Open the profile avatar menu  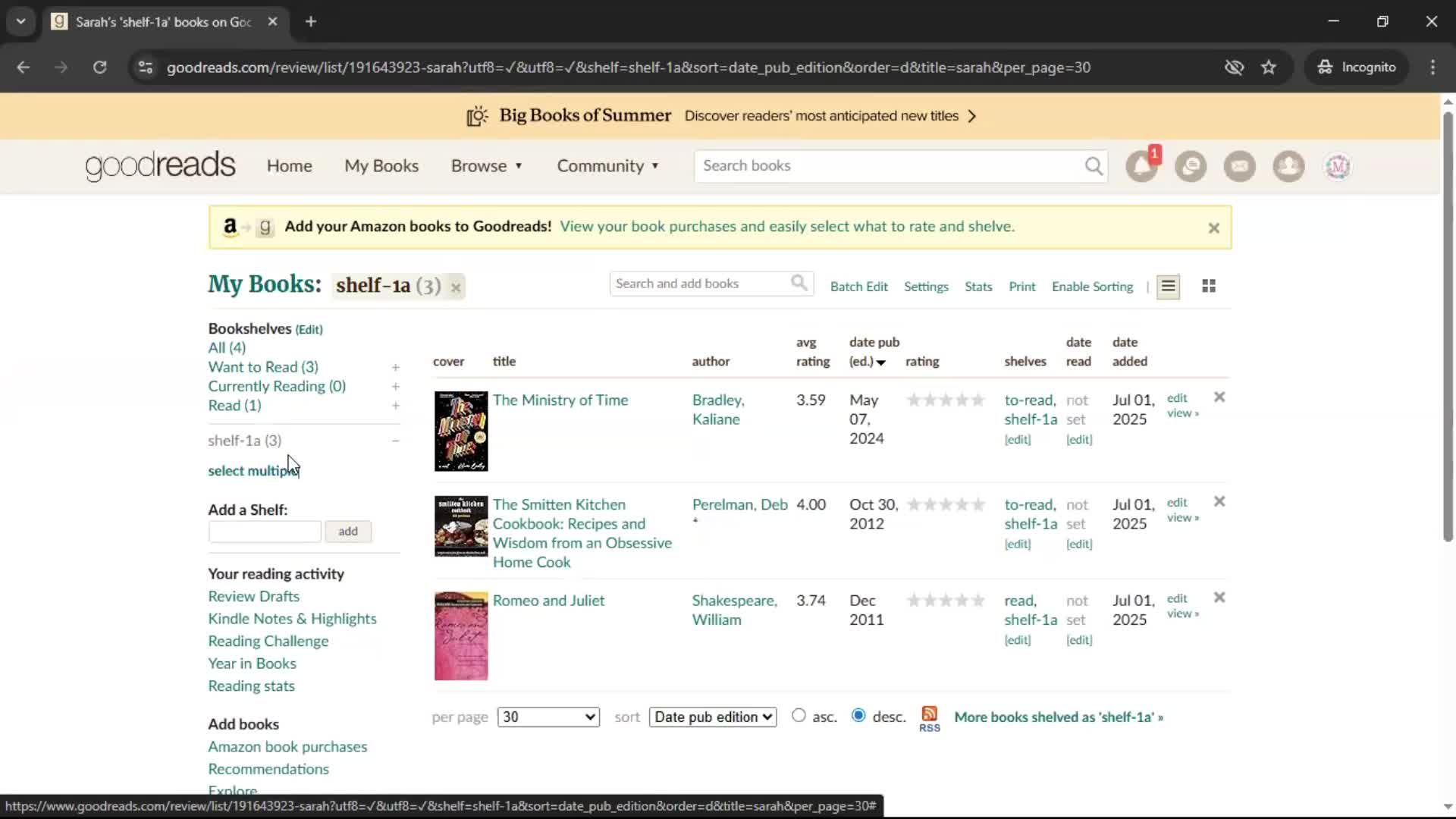point(1338,166)
